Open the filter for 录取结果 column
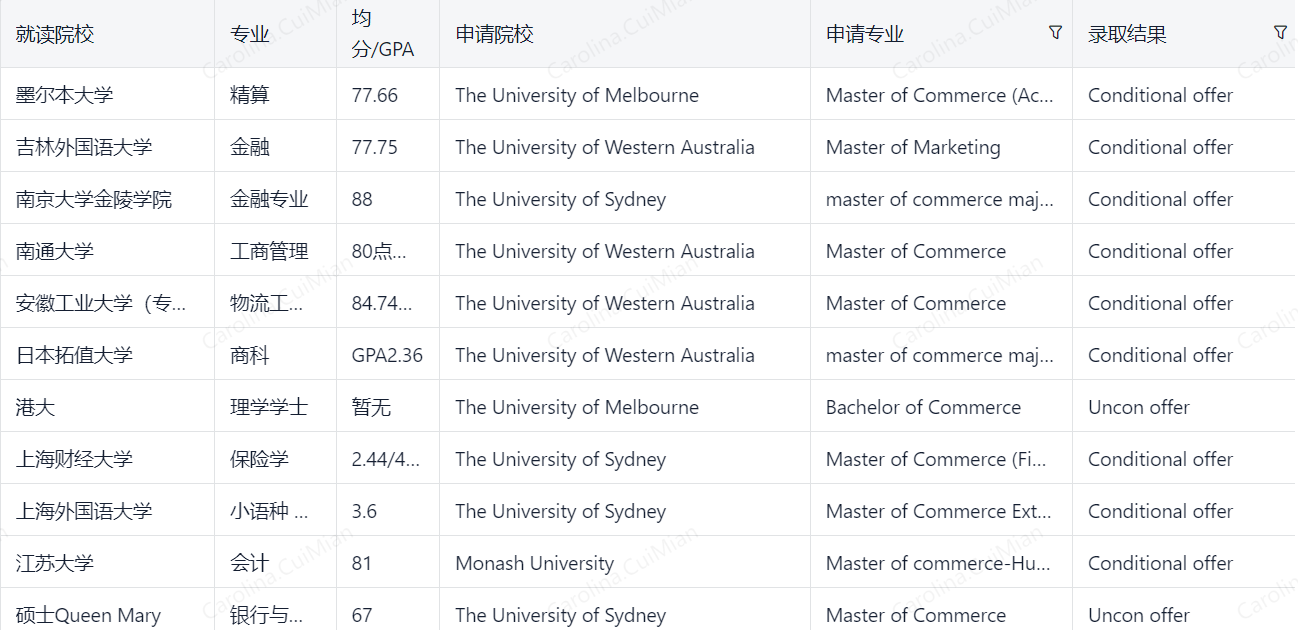This screenshot has height=630, width=1298. 1280,33
